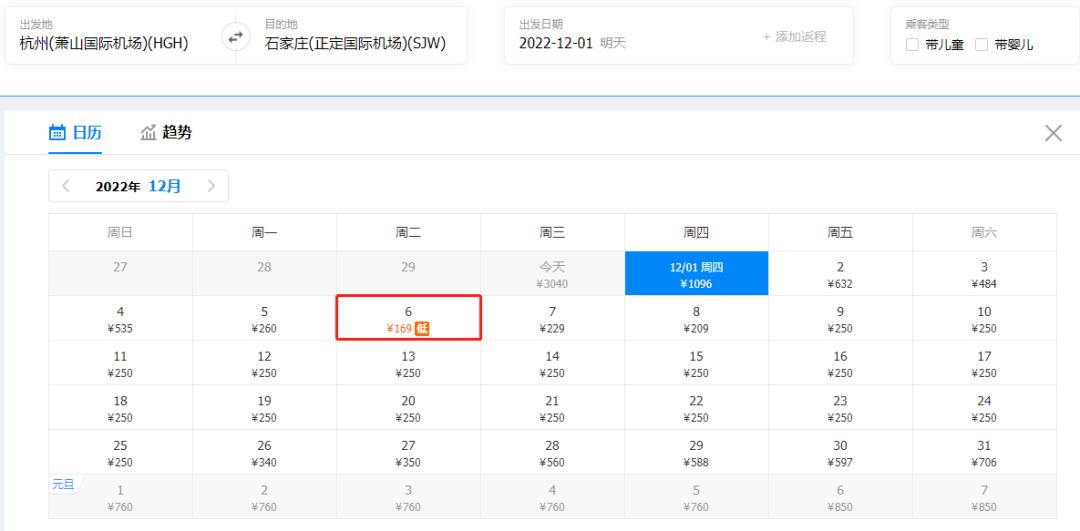Screen dimensions: 1080x531
Task: Select December 2 priced ¥632
Action: click(840, 273)
